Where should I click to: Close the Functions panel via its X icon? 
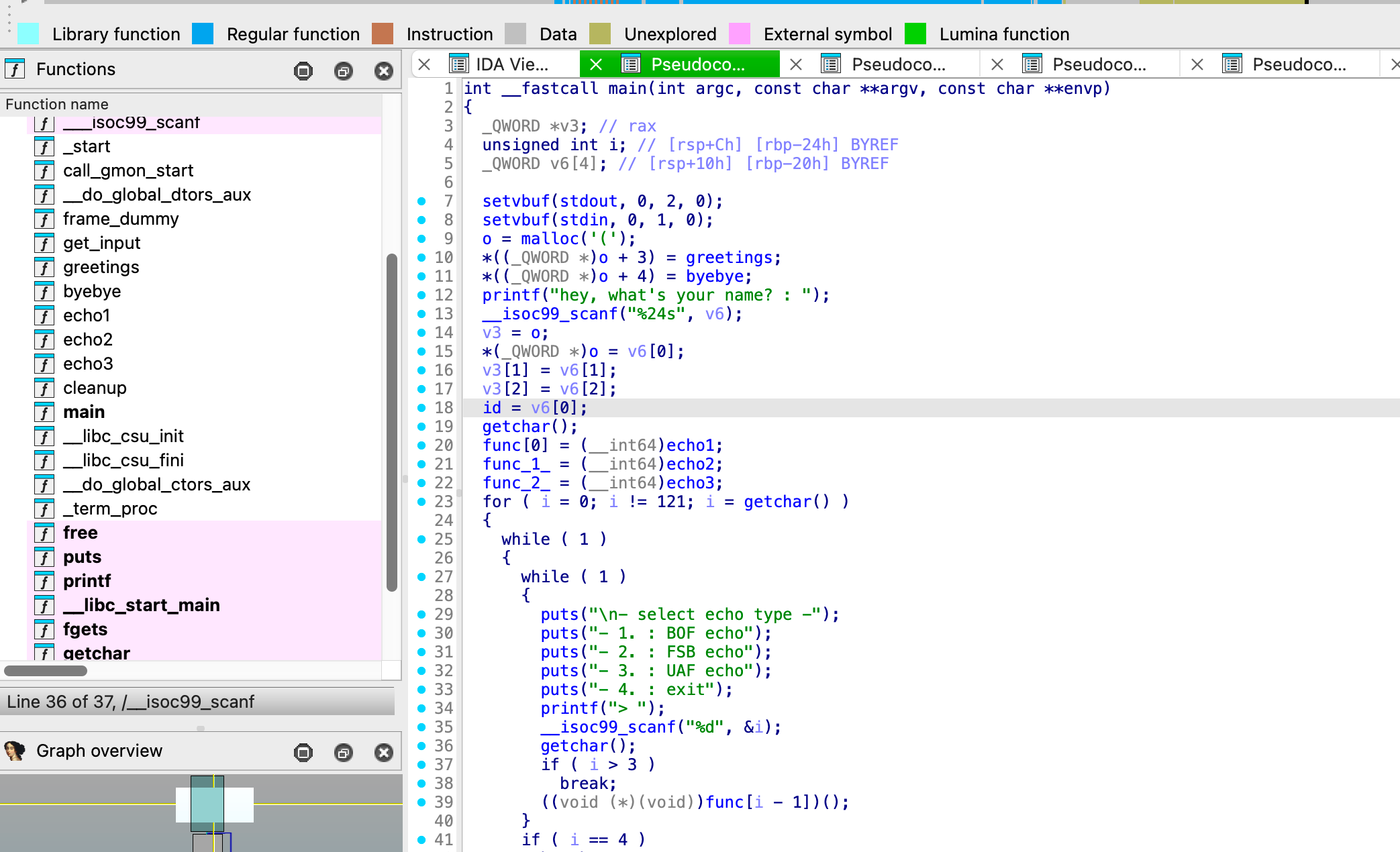coord(383,70)
